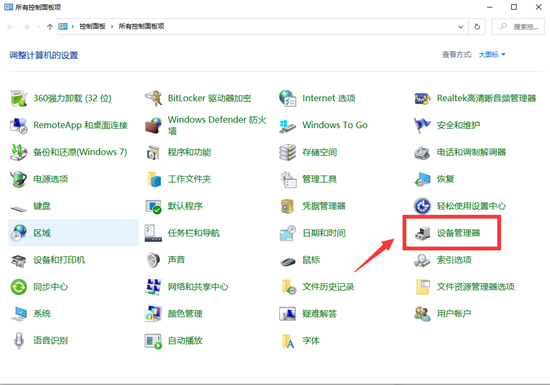This screenshot has height=385, width=550.
Task: Click the refresh button beside address bar
Action: tap(477, 27)
